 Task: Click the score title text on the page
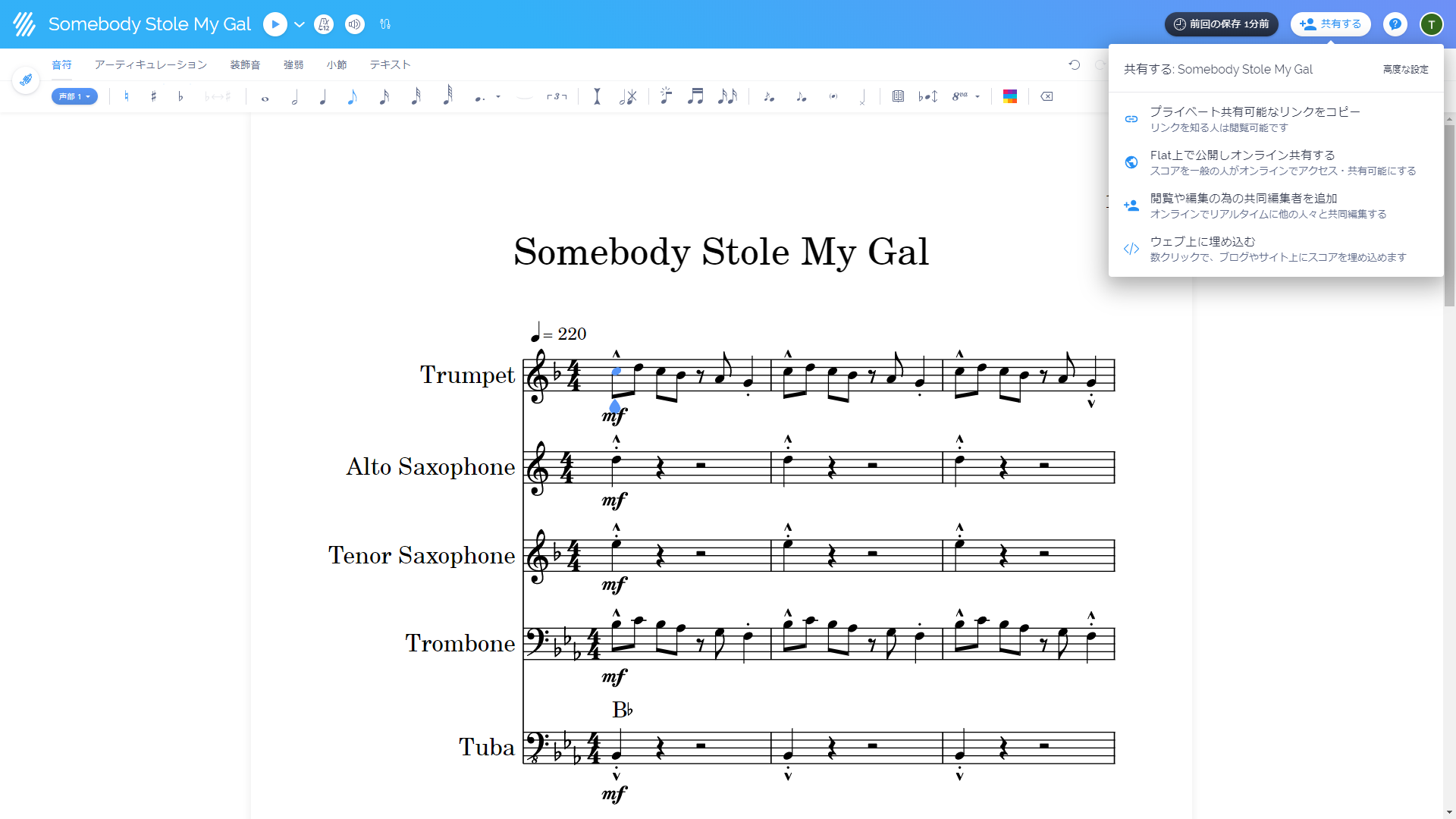click(x=720, y=253)
